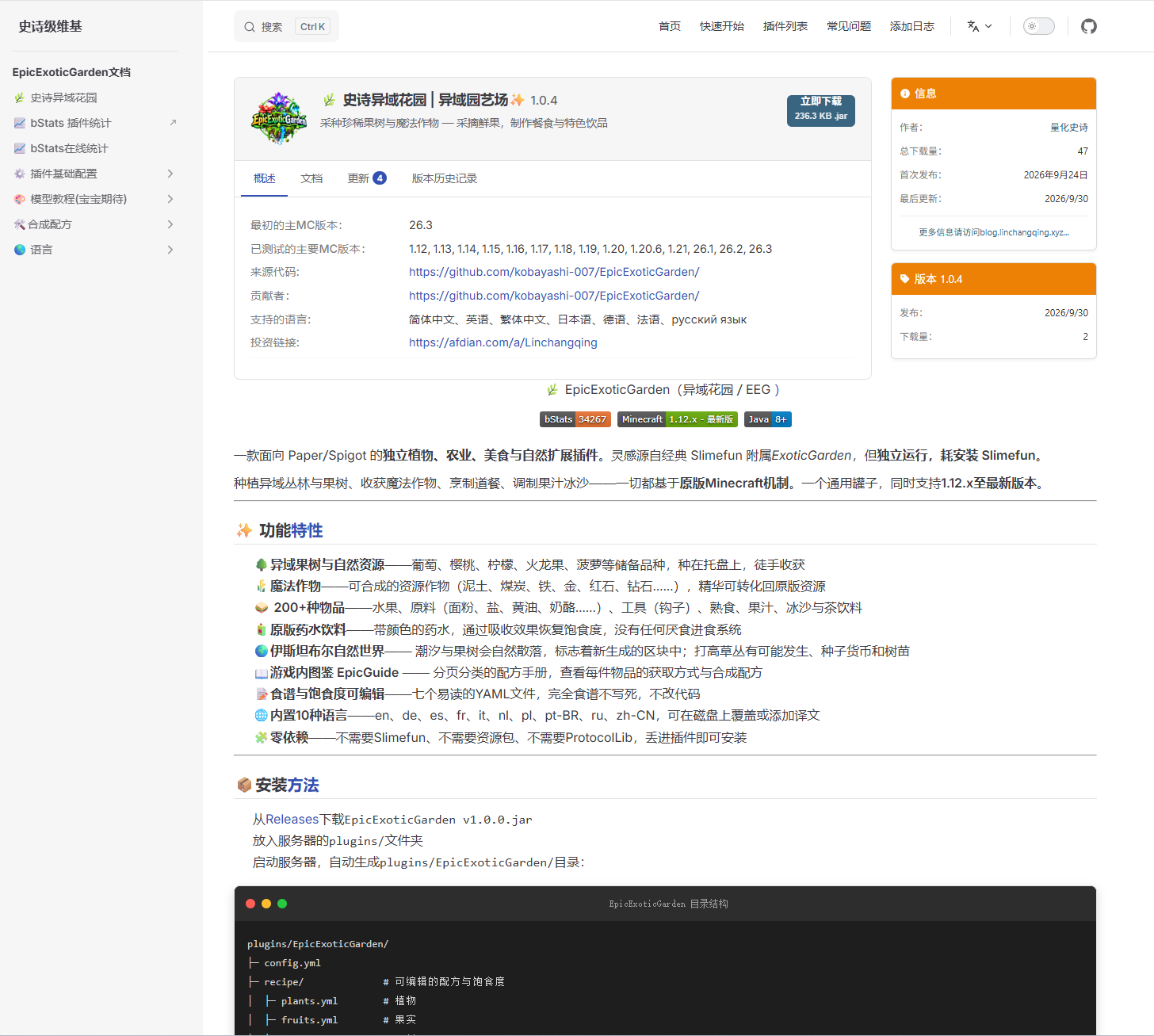Viewport: 1154px width, 1036px height.
Task: Click the globe icon beside 语言
Action: pyautogui.click(x=20, y=250)
